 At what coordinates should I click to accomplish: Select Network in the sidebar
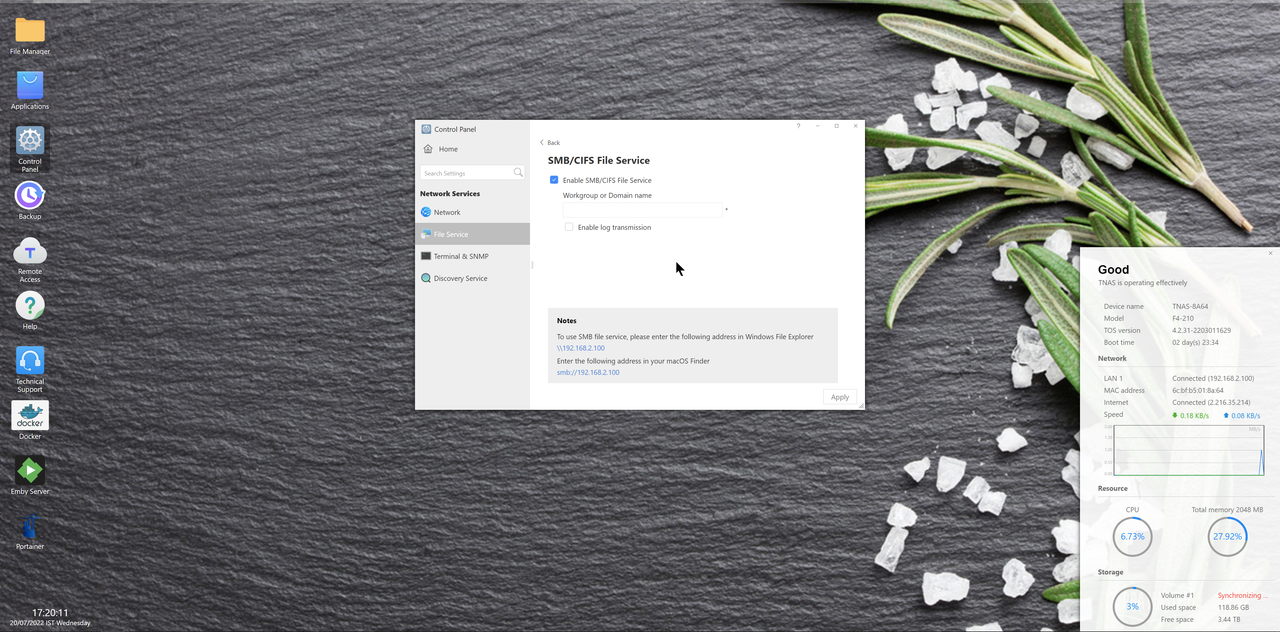472,212
